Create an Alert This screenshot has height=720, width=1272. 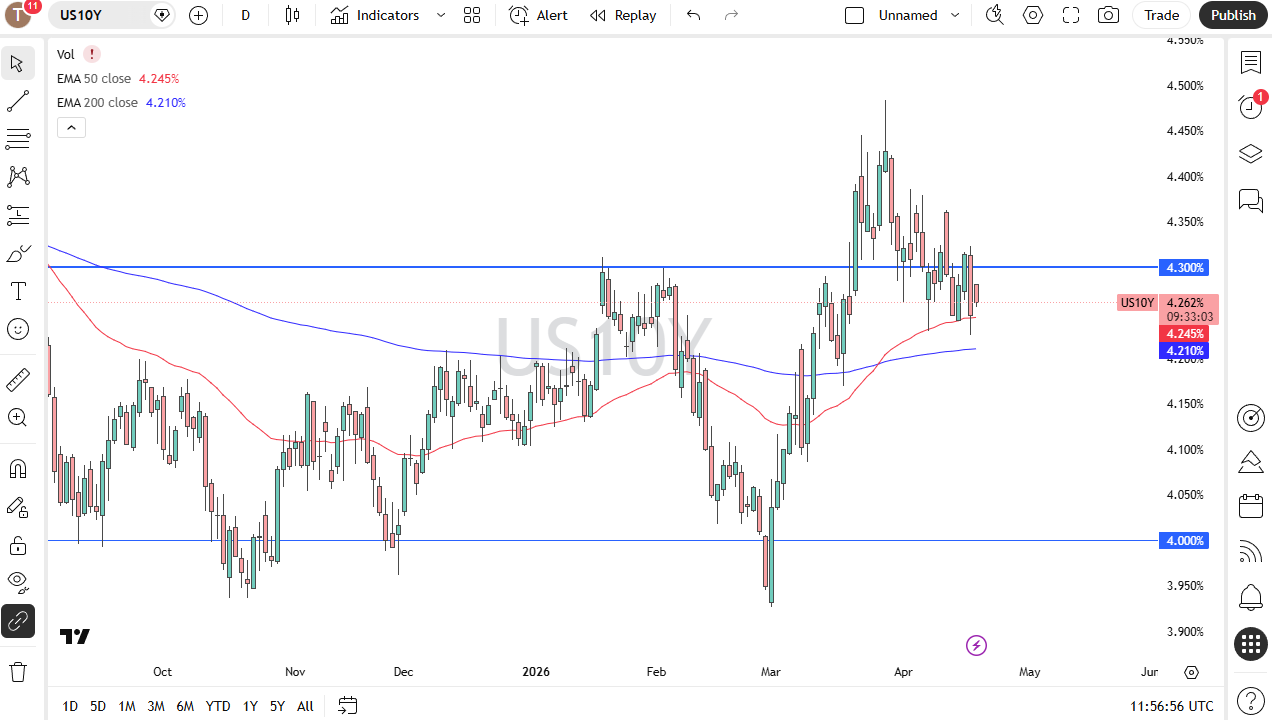coord(538,15)
